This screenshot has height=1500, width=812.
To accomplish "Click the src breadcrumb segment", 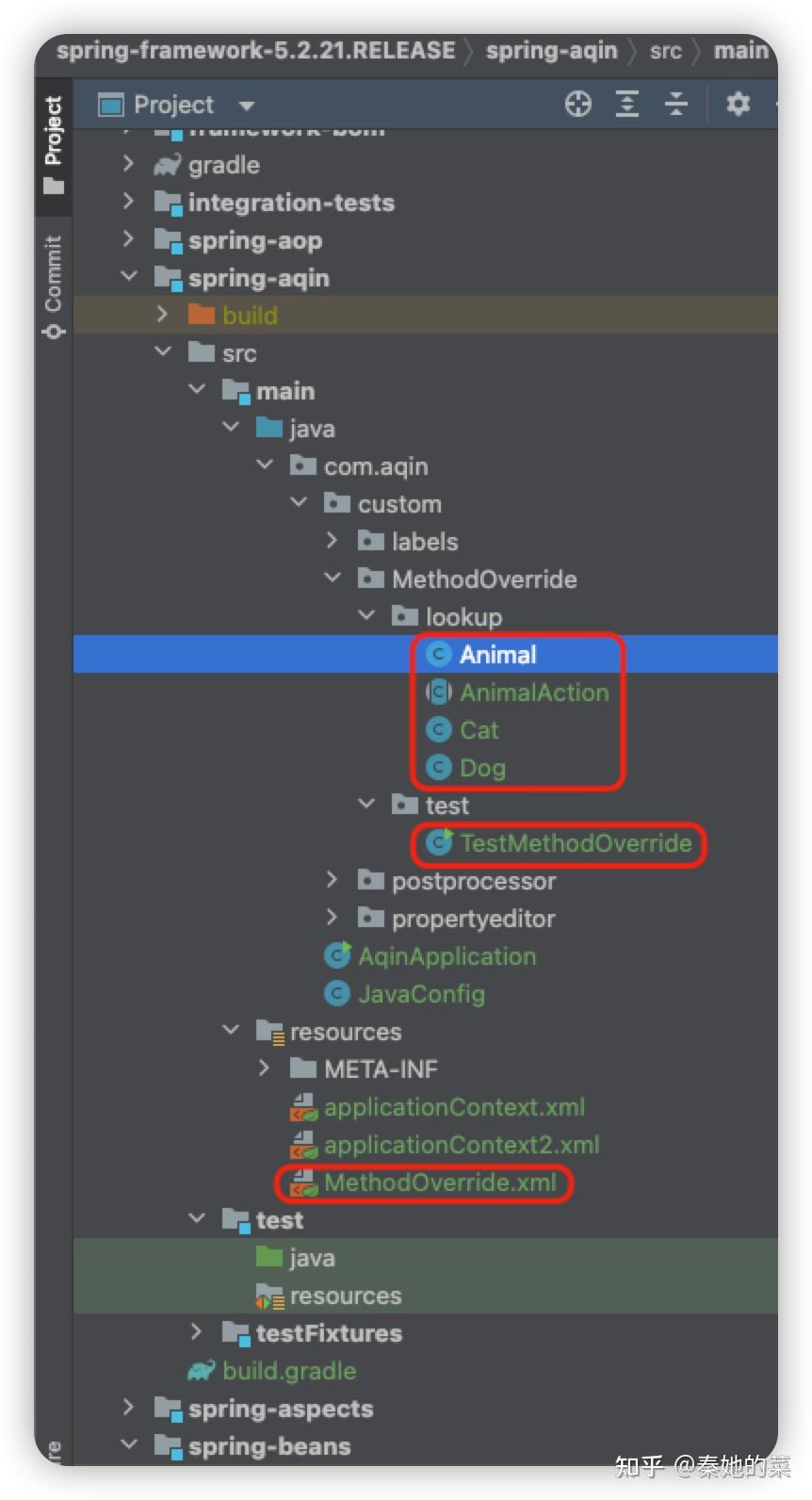I will click(665, 51).
